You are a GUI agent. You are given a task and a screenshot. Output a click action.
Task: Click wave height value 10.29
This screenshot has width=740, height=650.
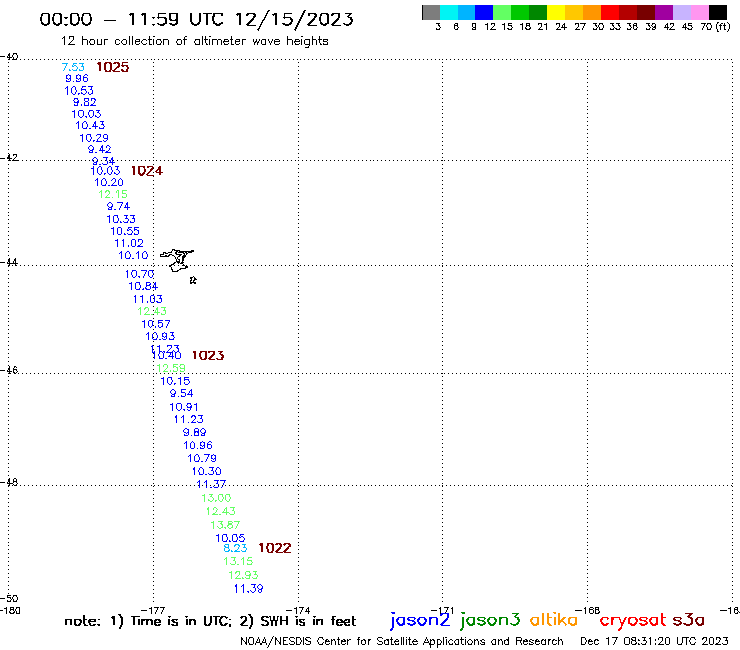94,138
